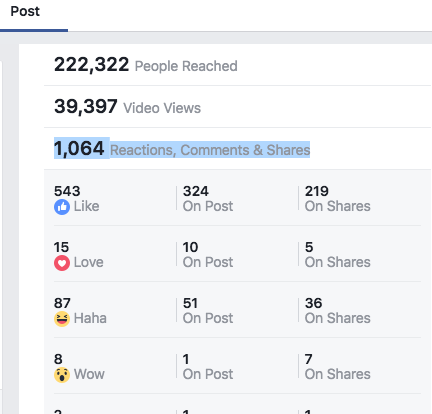Image resolution: width=432 pixels, height=414 pixels.
Task: Click the 8 Wow count
Action: [x=58, y=359]
